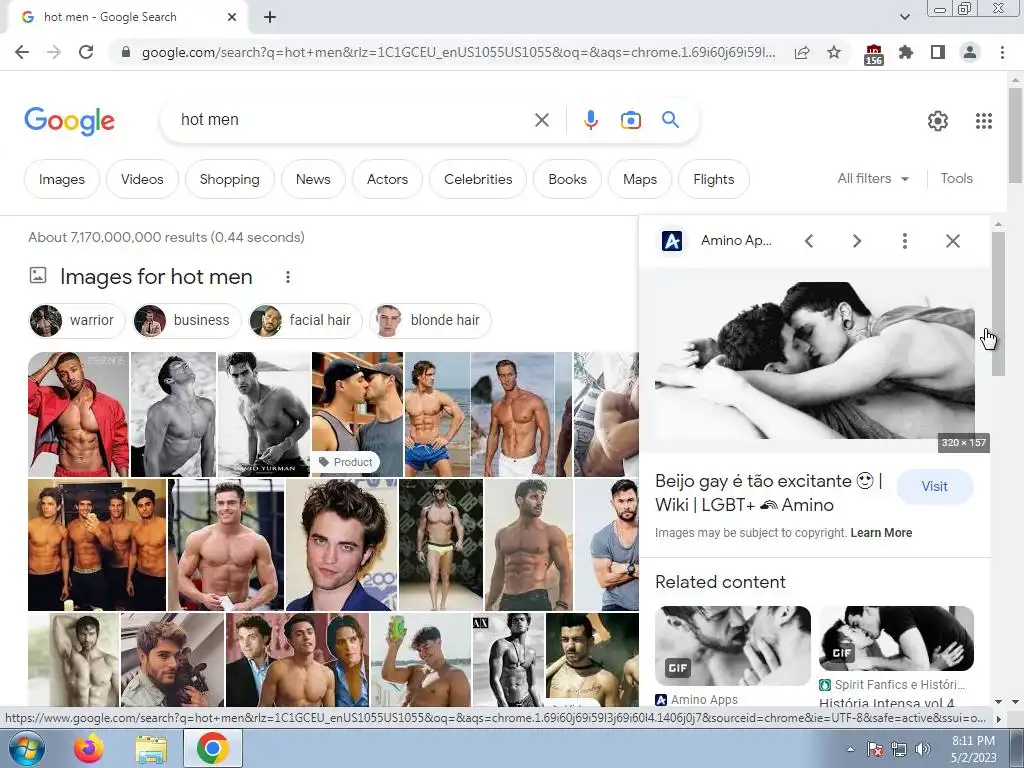
Task: Go to previous image in preview panel
Action: click(x=809, y=241)
